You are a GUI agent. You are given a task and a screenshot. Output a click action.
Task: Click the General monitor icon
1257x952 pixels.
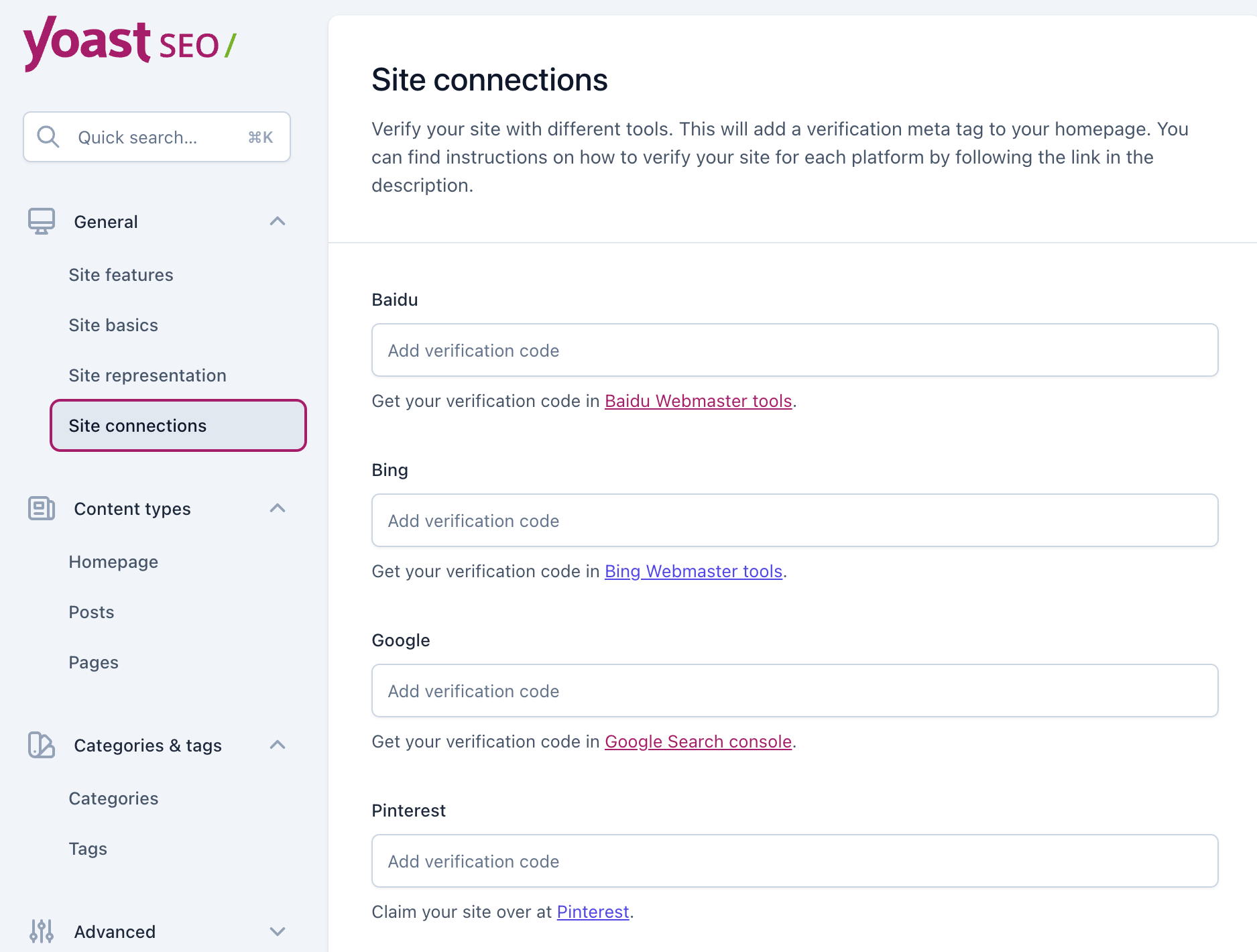[x=42, y=221]
